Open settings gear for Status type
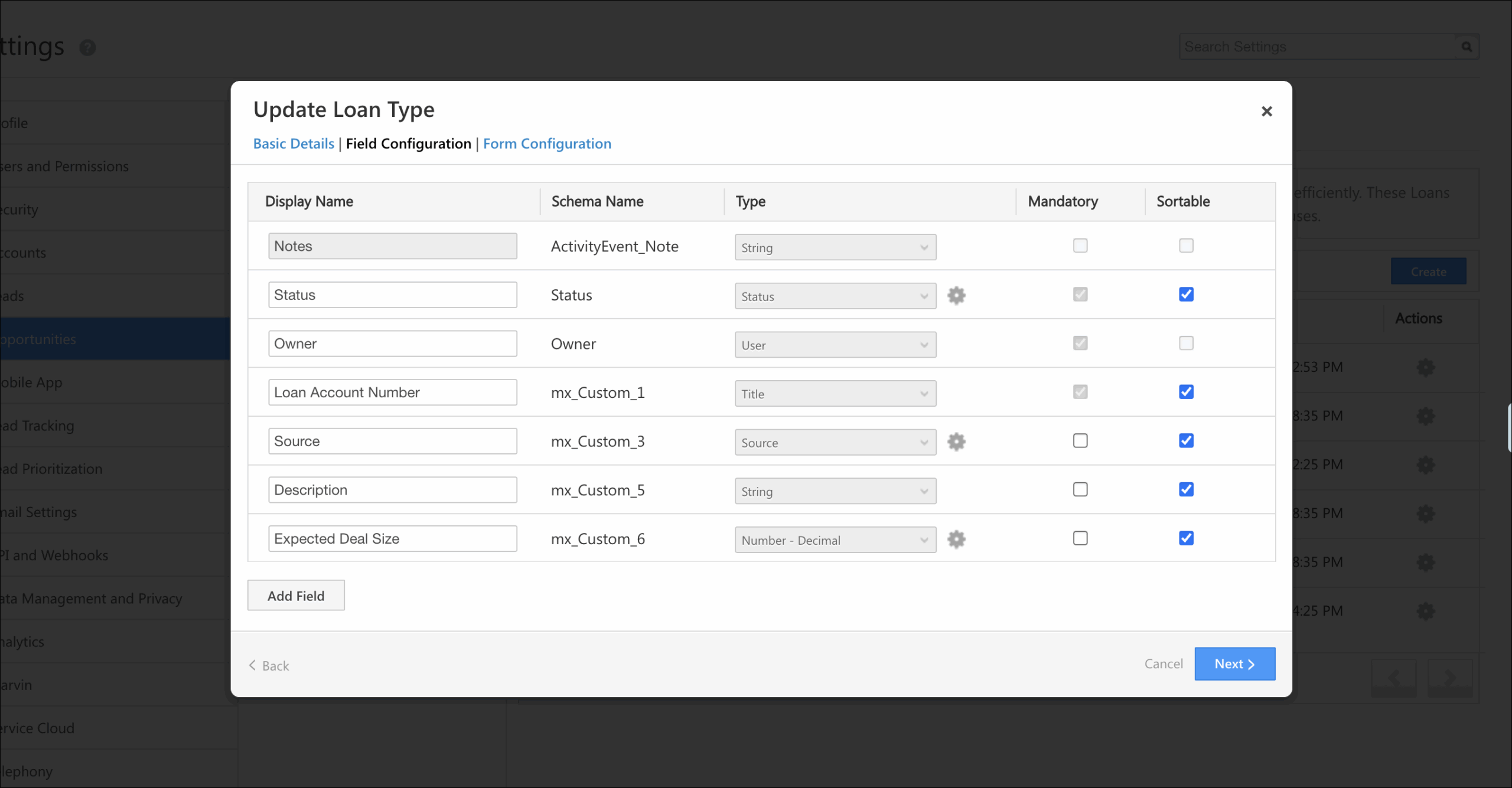1512x788 pixels. tap(956, 295)
